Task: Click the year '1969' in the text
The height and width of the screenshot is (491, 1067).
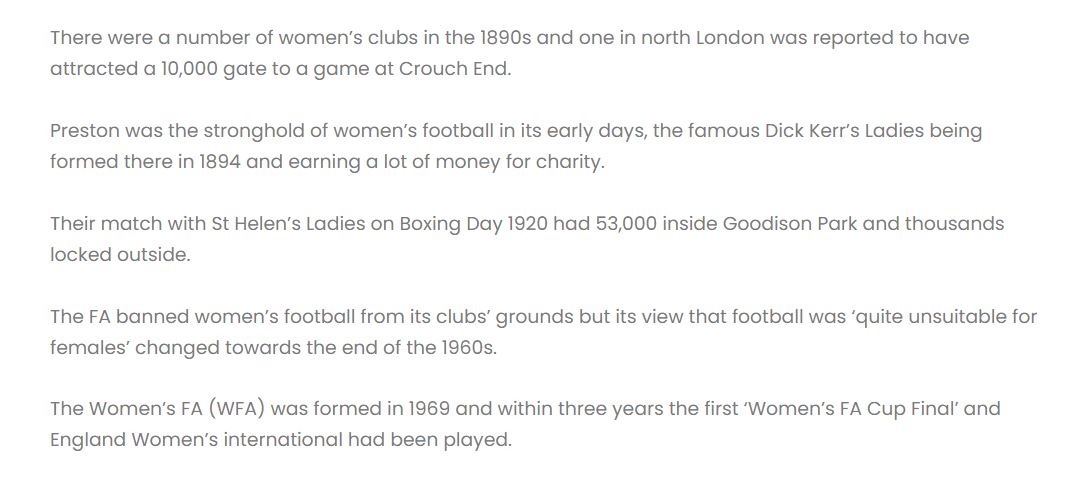Action: pos(429,409)
